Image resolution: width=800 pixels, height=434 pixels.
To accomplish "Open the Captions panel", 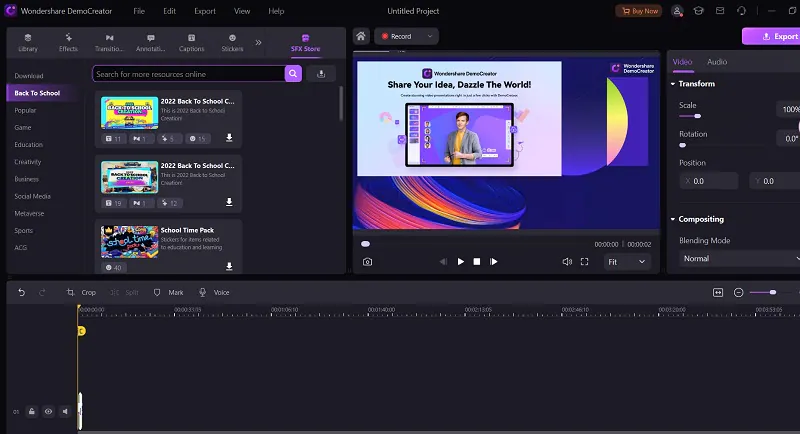I will click(x=191, y=43).
